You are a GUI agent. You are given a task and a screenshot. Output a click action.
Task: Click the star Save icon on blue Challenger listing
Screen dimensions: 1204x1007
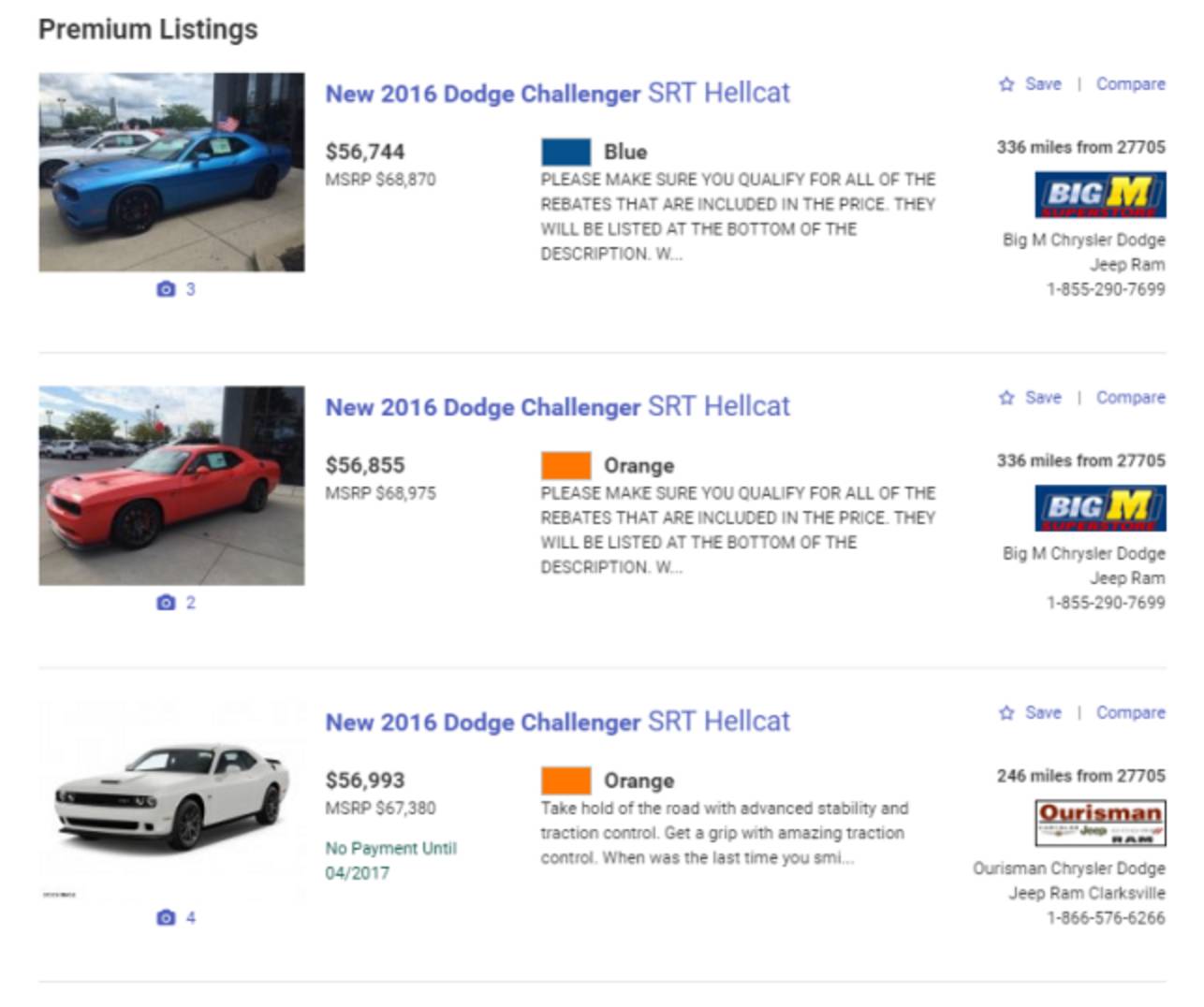(x=1006, y=84)
